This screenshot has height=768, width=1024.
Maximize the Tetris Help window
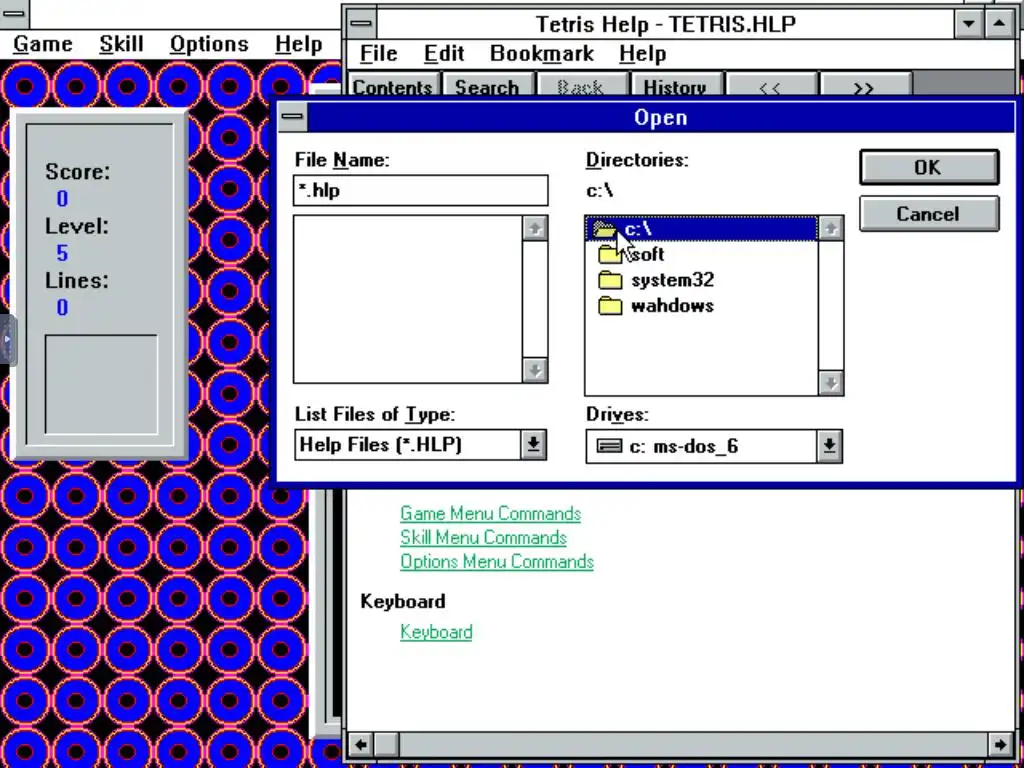pos(999,24)
